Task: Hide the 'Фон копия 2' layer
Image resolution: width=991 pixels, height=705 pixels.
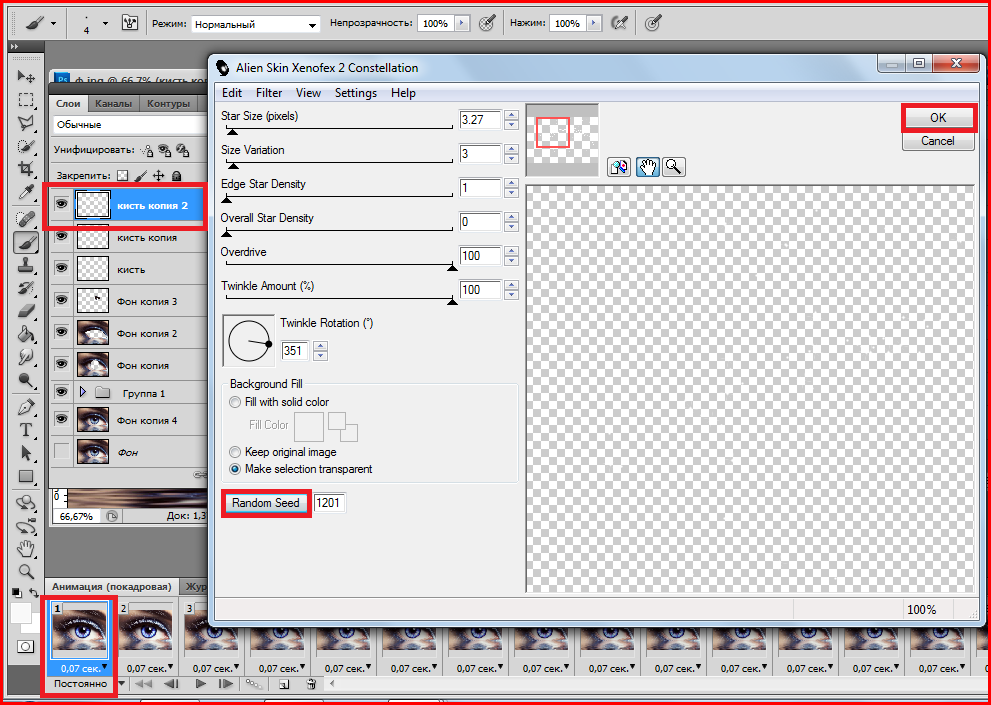Action: coord(61,332)
